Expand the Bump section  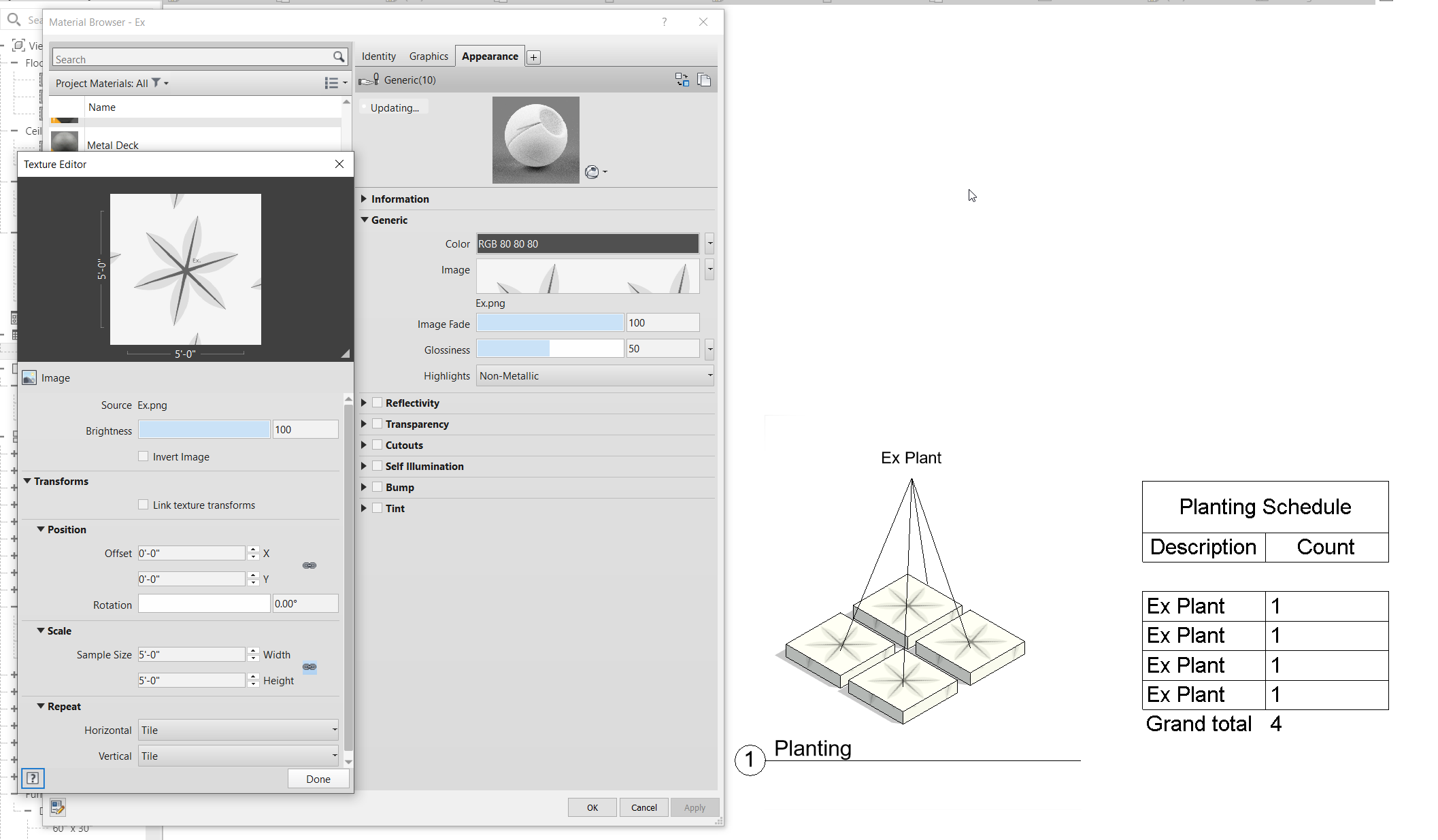pyautogui.click(x=365, y=487)
